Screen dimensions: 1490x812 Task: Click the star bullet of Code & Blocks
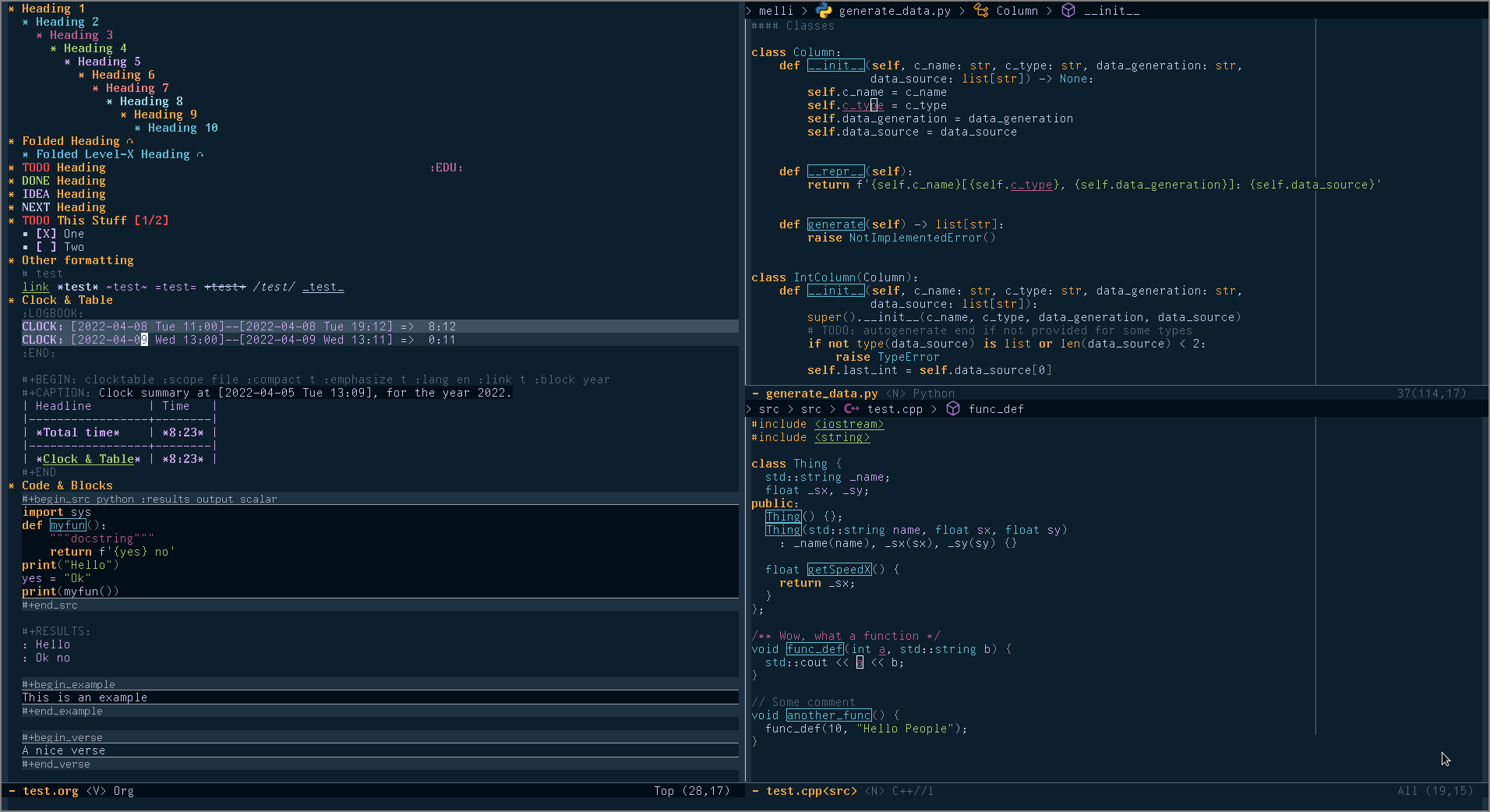[x=11, y=485]
